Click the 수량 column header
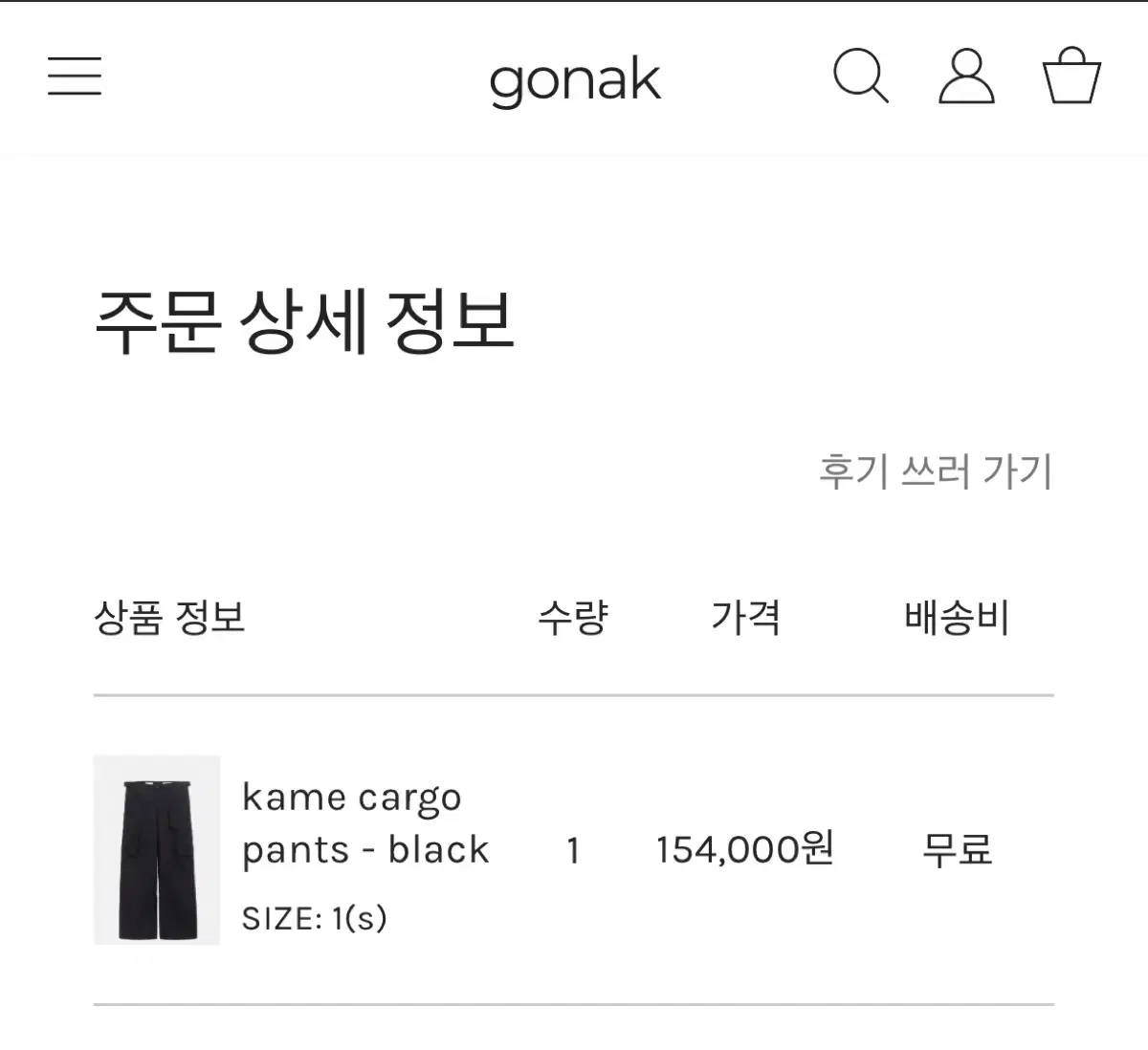 573,617
